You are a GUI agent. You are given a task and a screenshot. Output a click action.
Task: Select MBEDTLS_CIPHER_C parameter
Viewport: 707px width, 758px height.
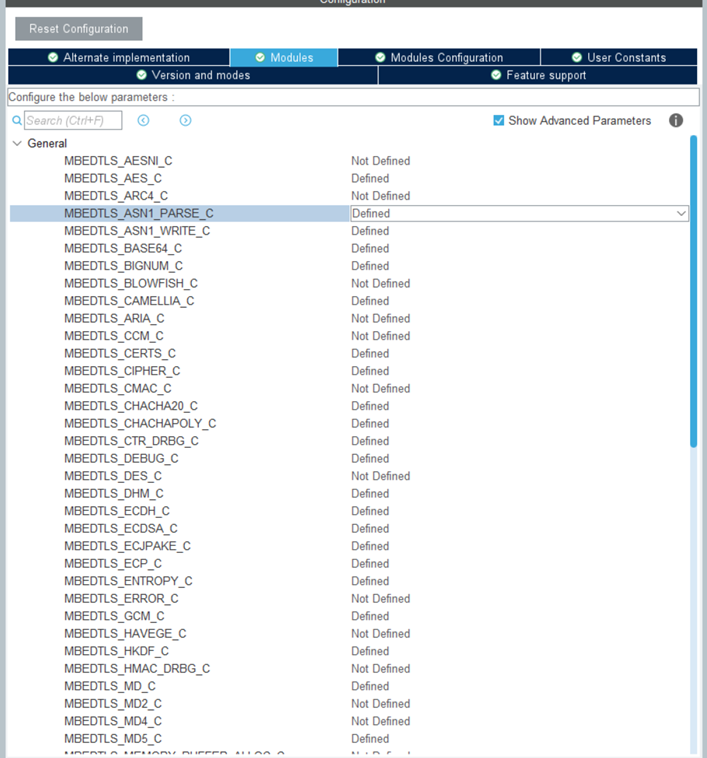[x=122, y=371]
